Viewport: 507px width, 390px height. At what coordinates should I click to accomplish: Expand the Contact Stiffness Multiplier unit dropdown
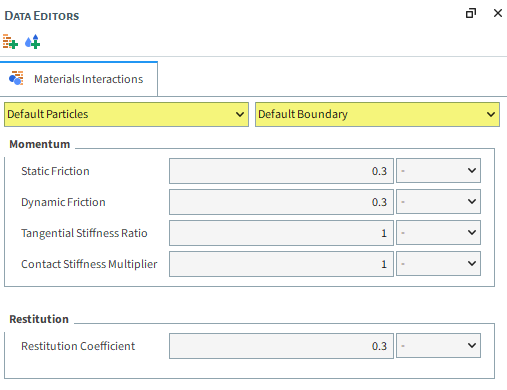438,264
